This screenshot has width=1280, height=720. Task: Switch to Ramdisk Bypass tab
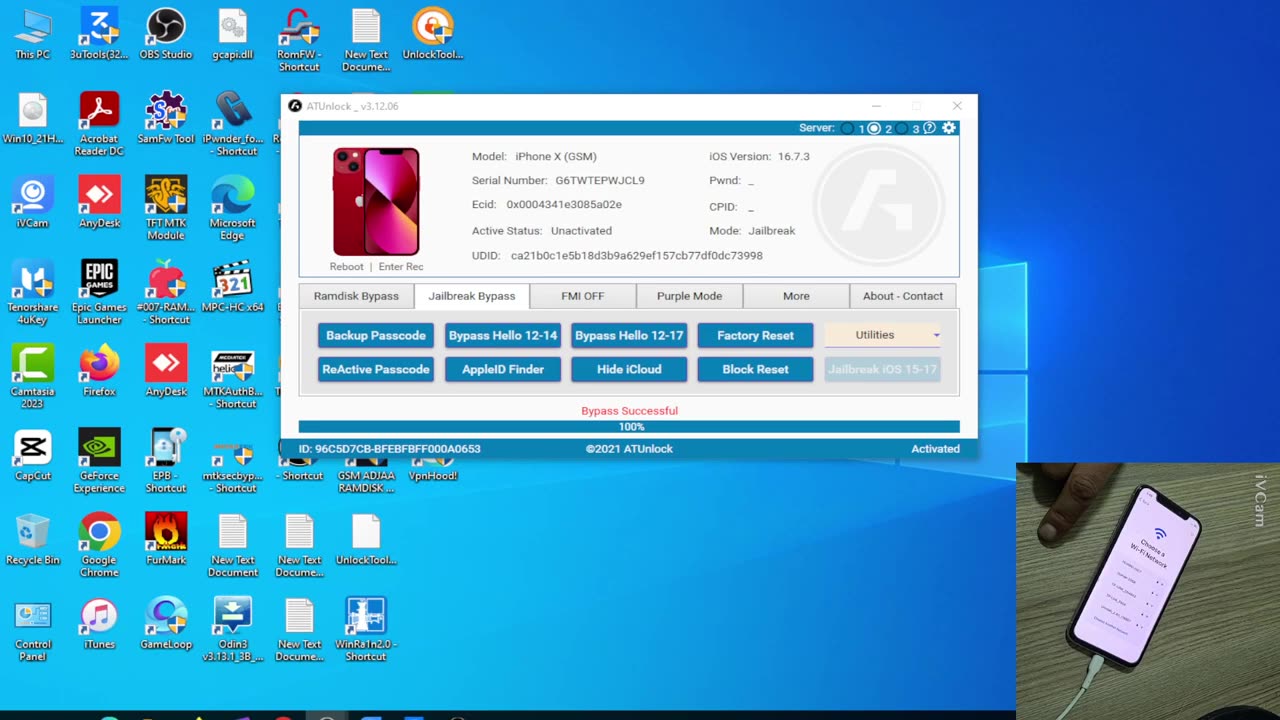point(356,296)
